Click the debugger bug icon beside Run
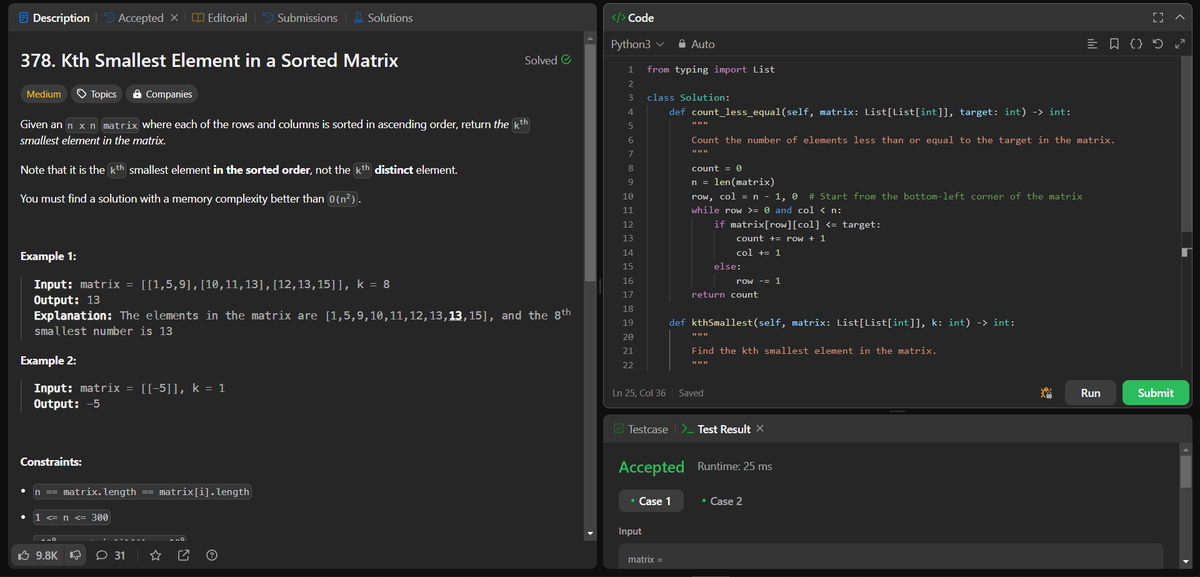Screen dimensions: 1200x577 coord(1046,393)
